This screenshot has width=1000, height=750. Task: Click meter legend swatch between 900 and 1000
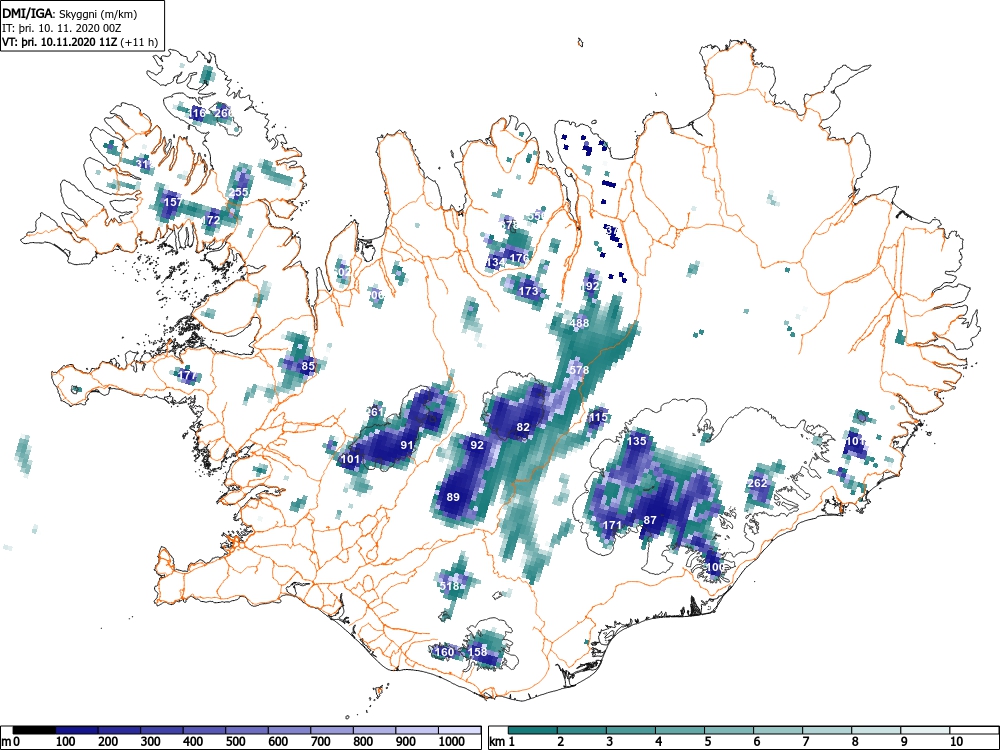[417, 730]
